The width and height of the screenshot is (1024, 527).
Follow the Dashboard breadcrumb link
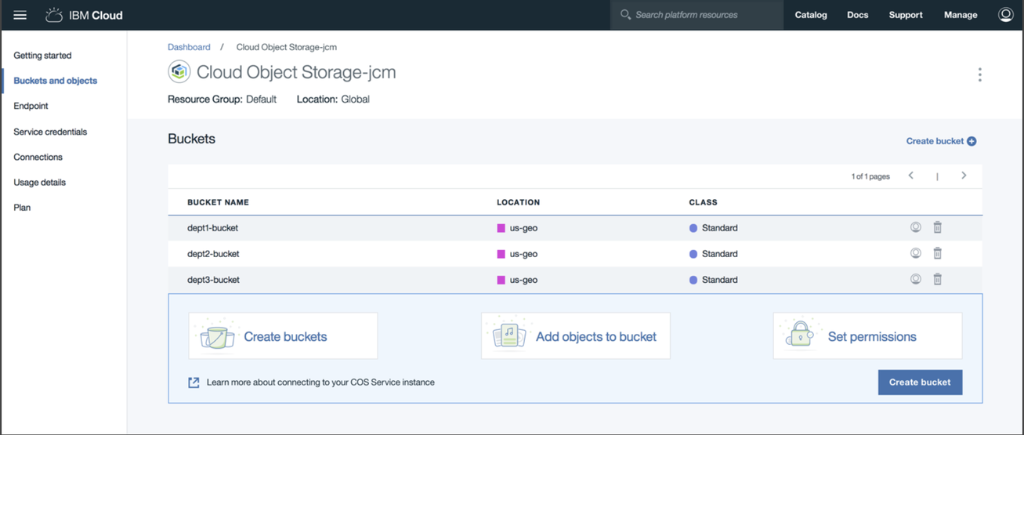click(189, 47)
